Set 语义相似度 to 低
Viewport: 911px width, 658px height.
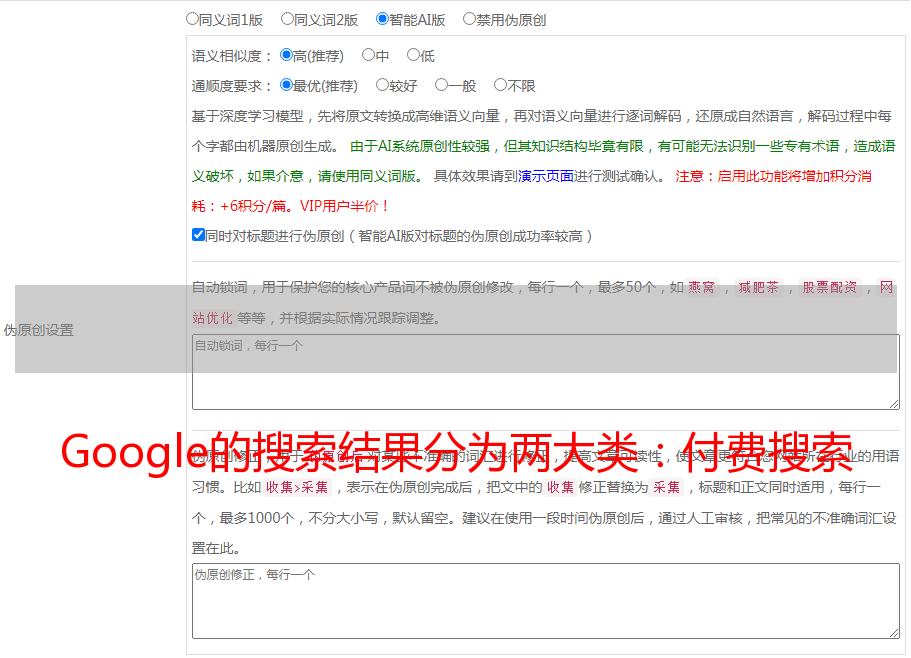click(x=413, y=55)
